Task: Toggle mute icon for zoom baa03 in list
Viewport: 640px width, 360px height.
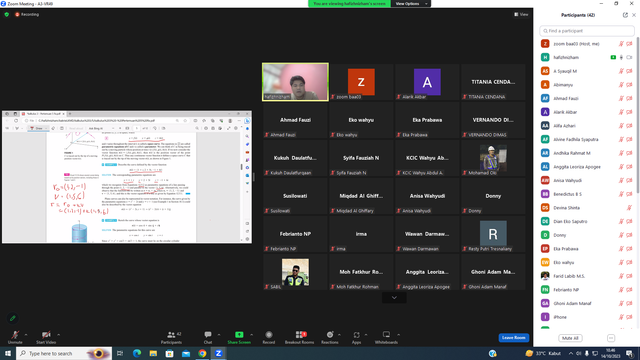Action: [621, 44]
